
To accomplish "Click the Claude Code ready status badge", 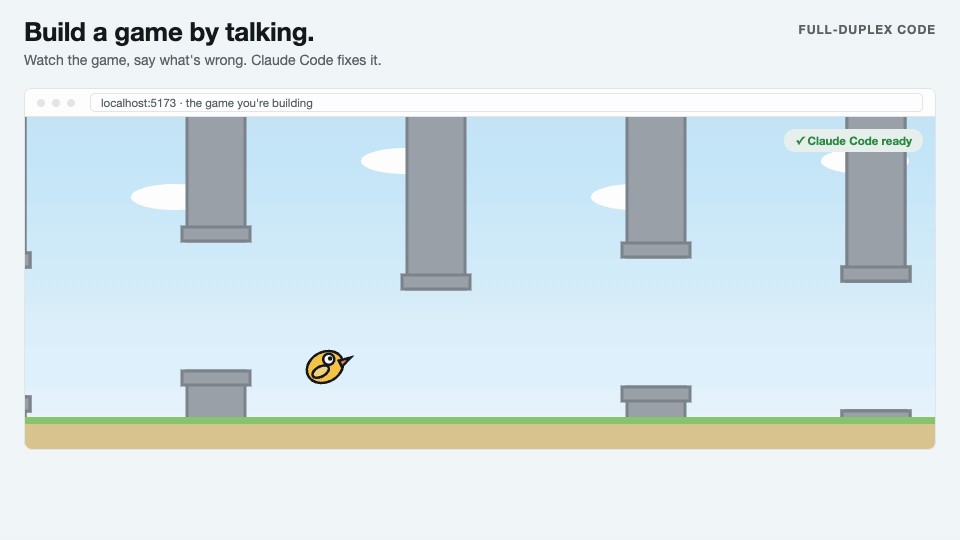I will tap(853, 141).
